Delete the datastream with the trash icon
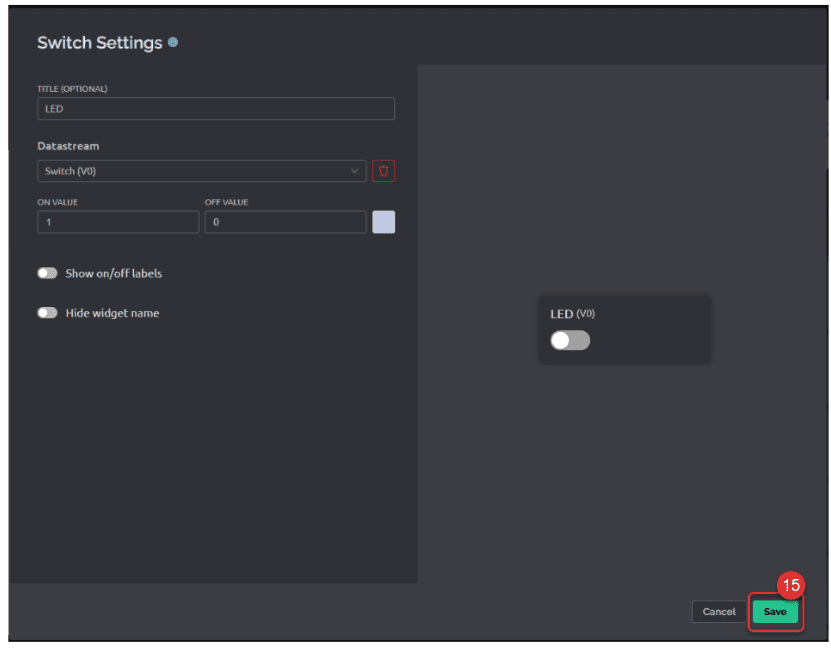The width and height of the screenshot is (831, 649). 383,171
